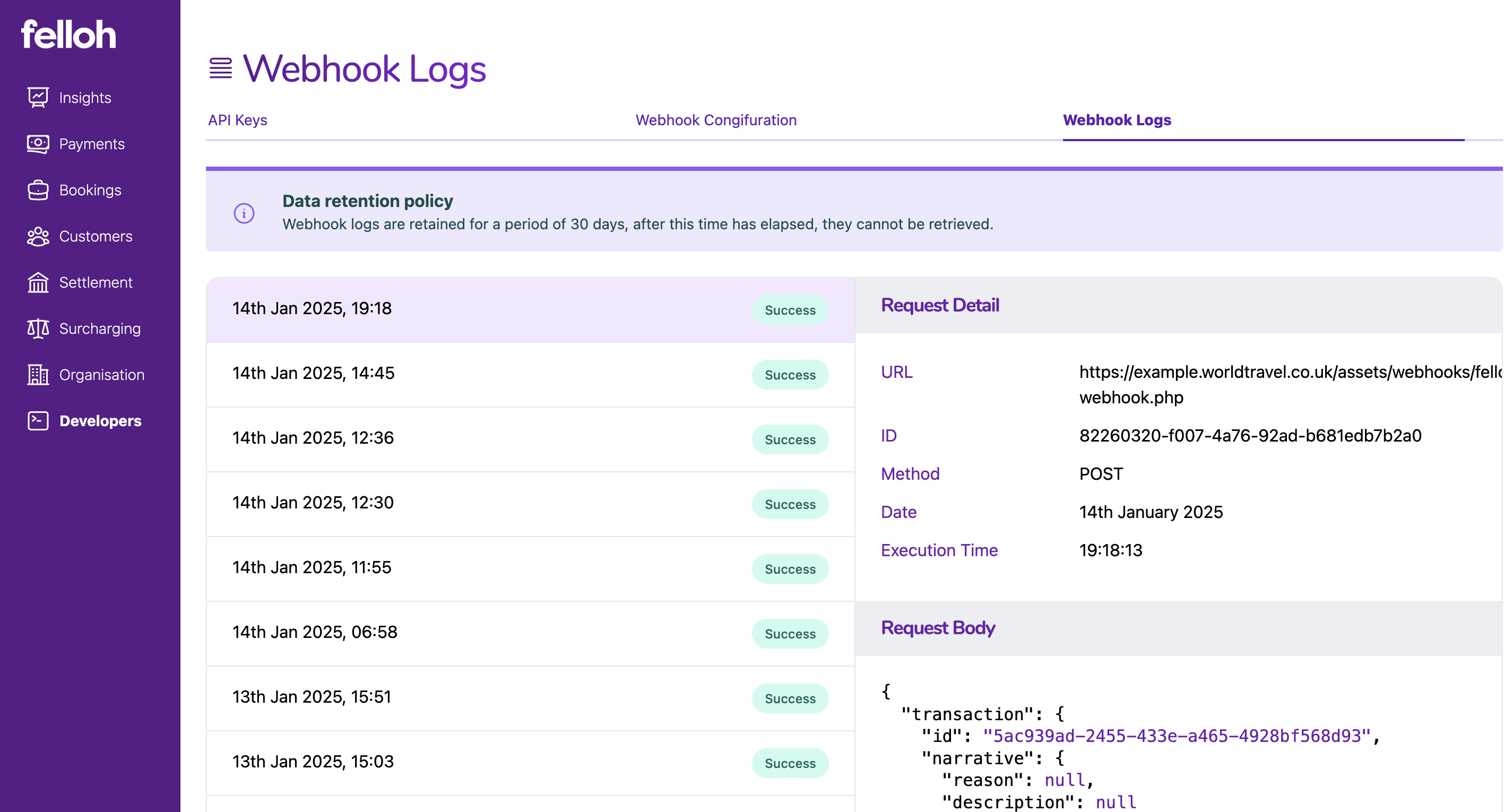Navigate to Bookings

(90, 189)
